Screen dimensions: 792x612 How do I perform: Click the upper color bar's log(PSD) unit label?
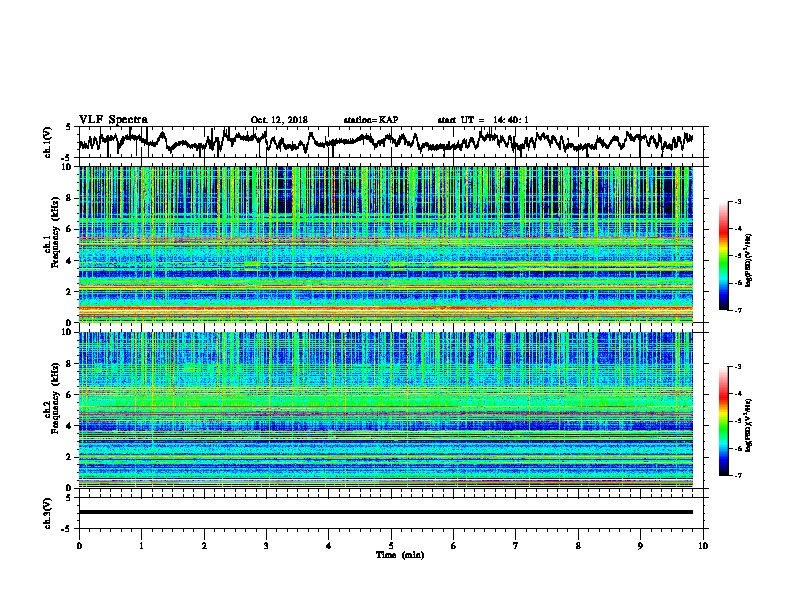(x=749, y=260)
